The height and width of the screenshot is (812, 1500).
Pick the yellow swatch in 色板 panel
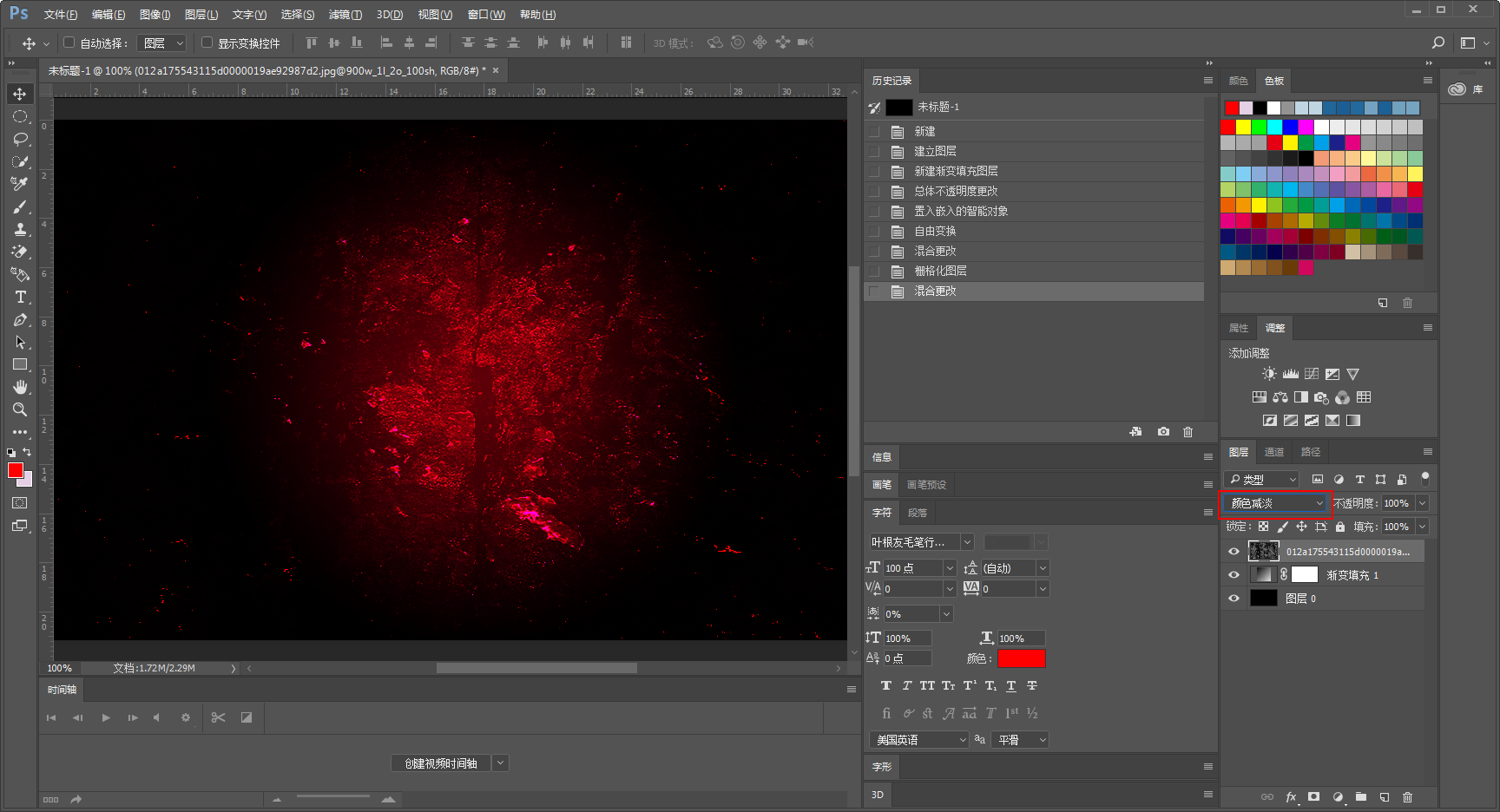pos(1244,127)
